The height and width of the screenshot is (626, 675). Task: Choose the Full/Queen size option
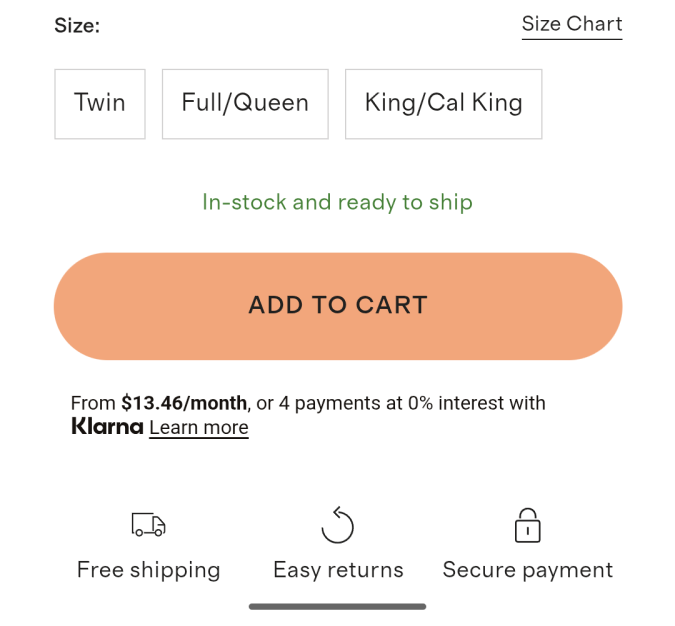(245, 104)
